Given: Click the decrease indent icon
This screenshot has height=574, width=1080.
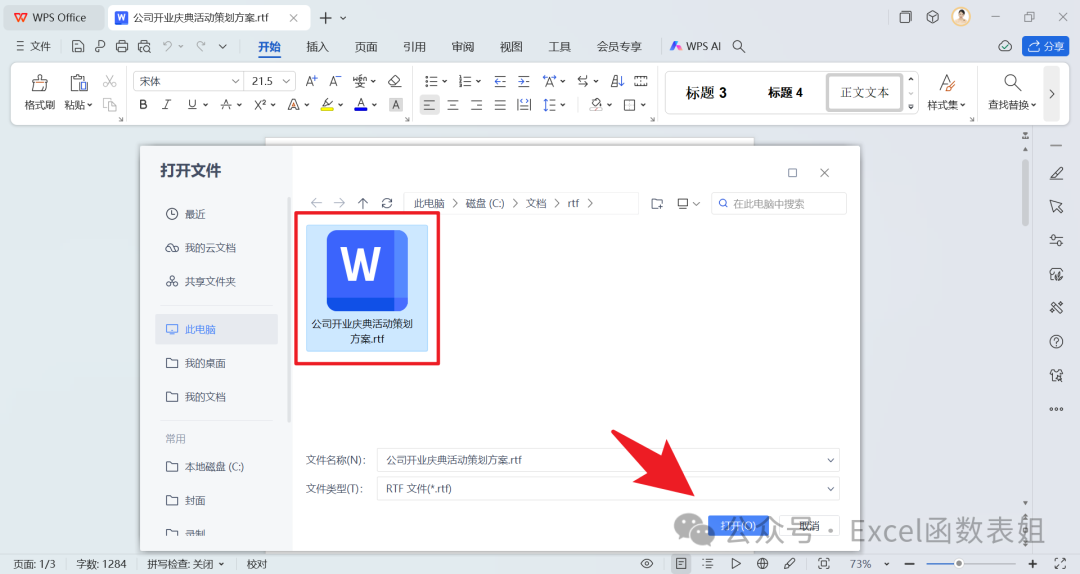Looking at the screenshot, I should [500, 81].
